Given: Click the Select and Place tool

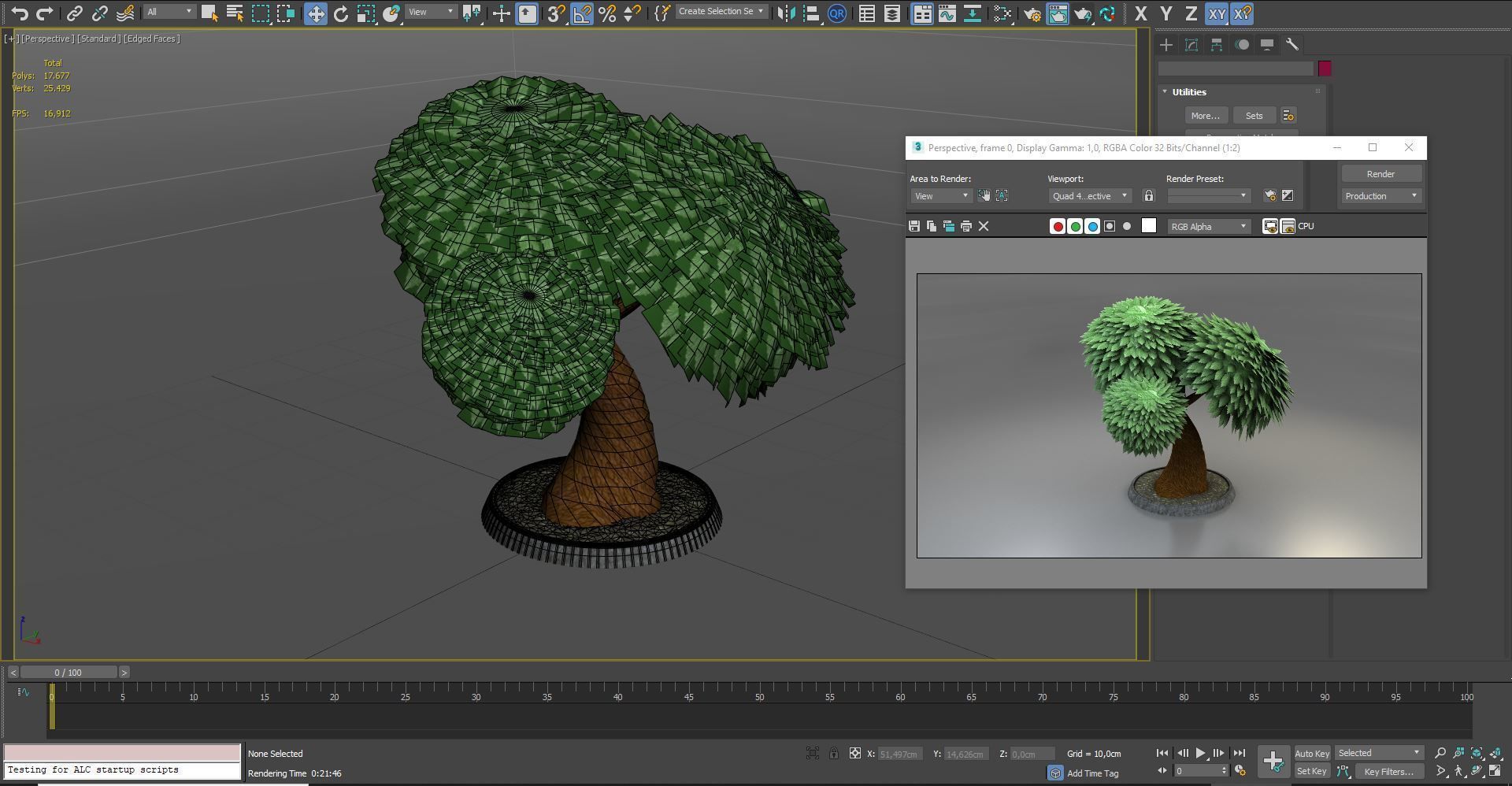Looking at the screenshot, I should [391, 13].
